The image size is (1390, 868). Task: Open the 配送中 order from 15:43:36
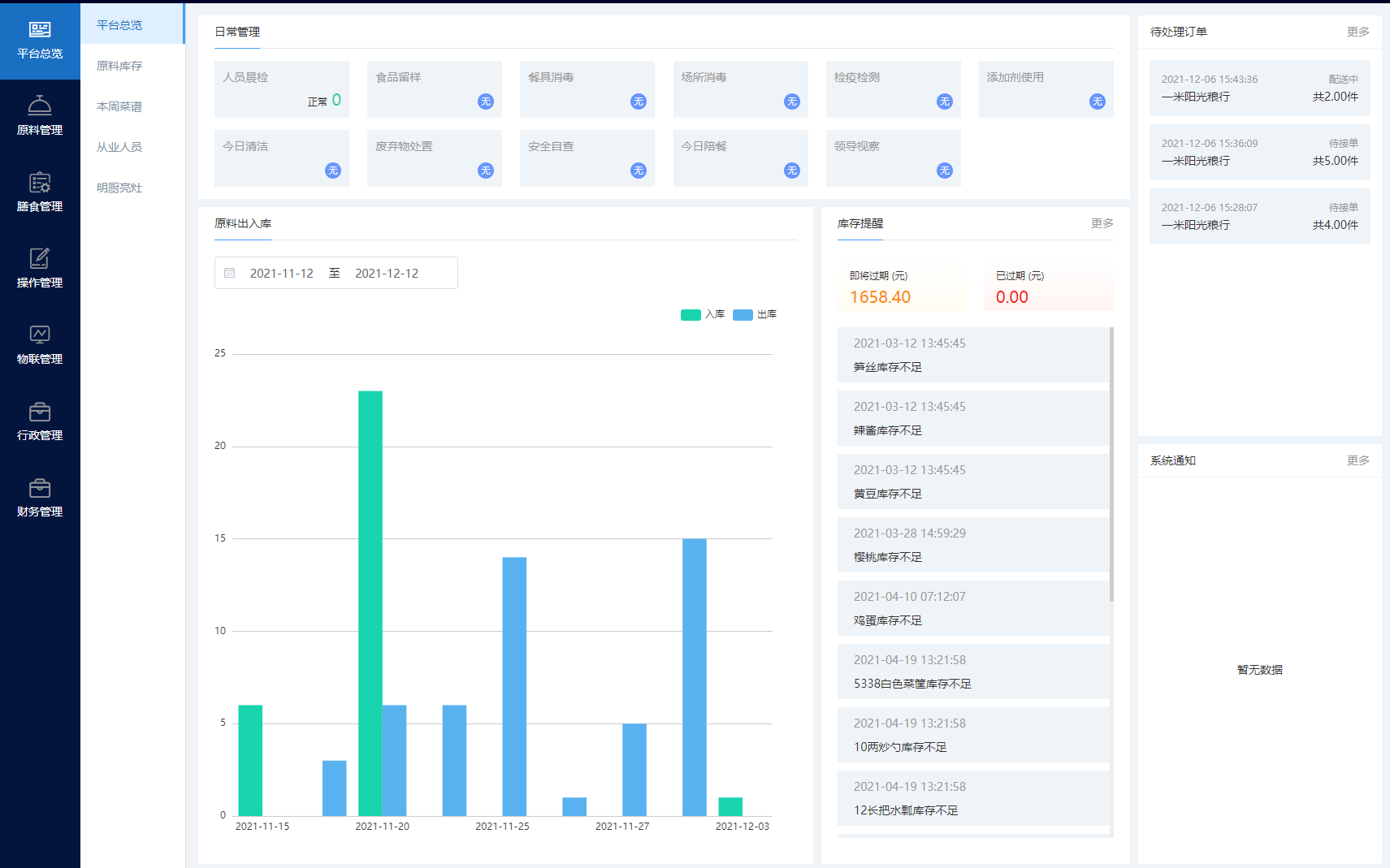(1259, 88)
